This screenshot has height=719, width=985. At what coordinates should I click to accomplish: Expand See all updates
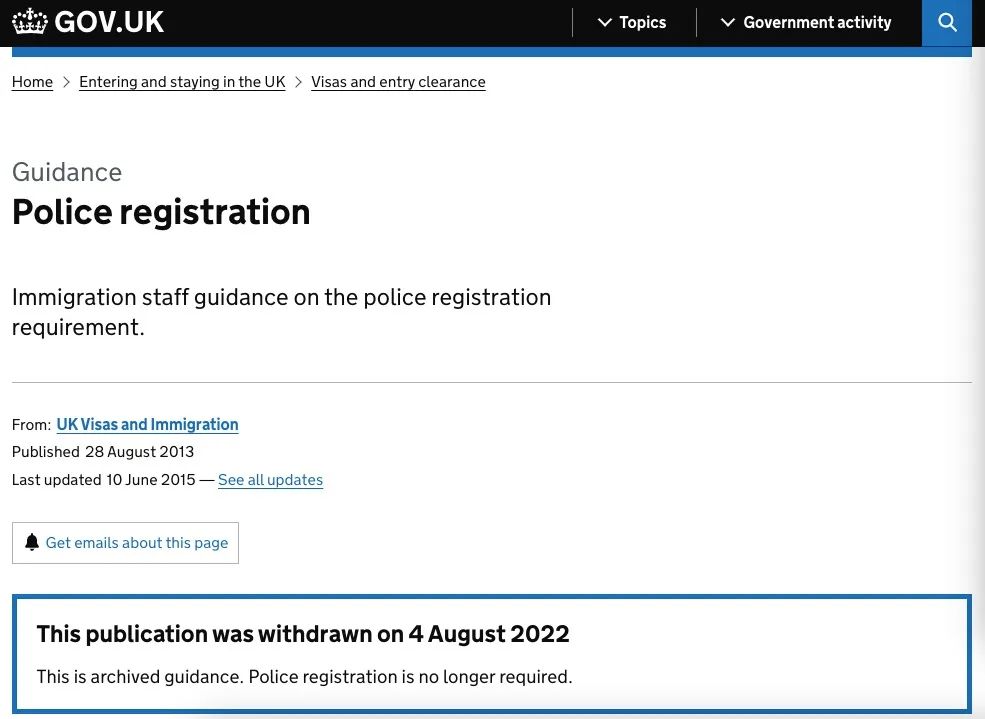click(x=270, y=480)
